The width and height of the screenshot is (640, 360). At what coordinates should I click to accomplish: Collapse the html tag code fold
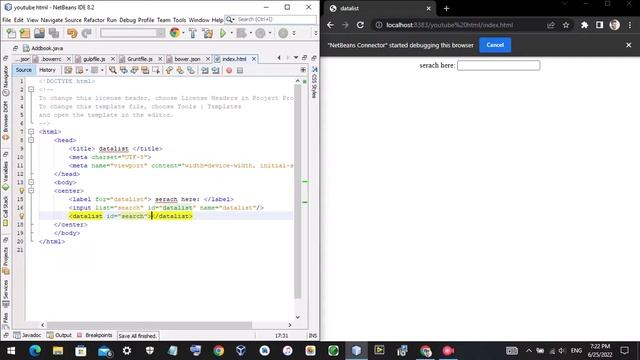pyautogui.click(x=31, y=131)
